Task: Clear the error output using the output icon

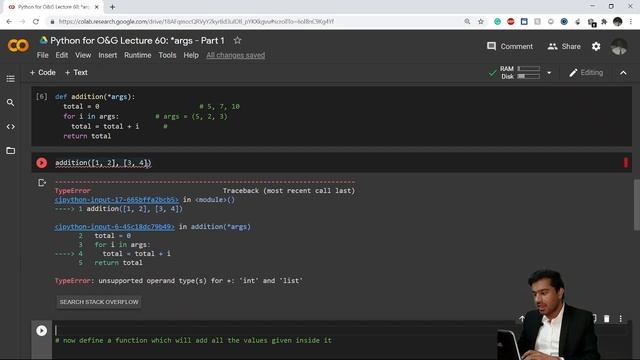Action: (x=42, y=182)
